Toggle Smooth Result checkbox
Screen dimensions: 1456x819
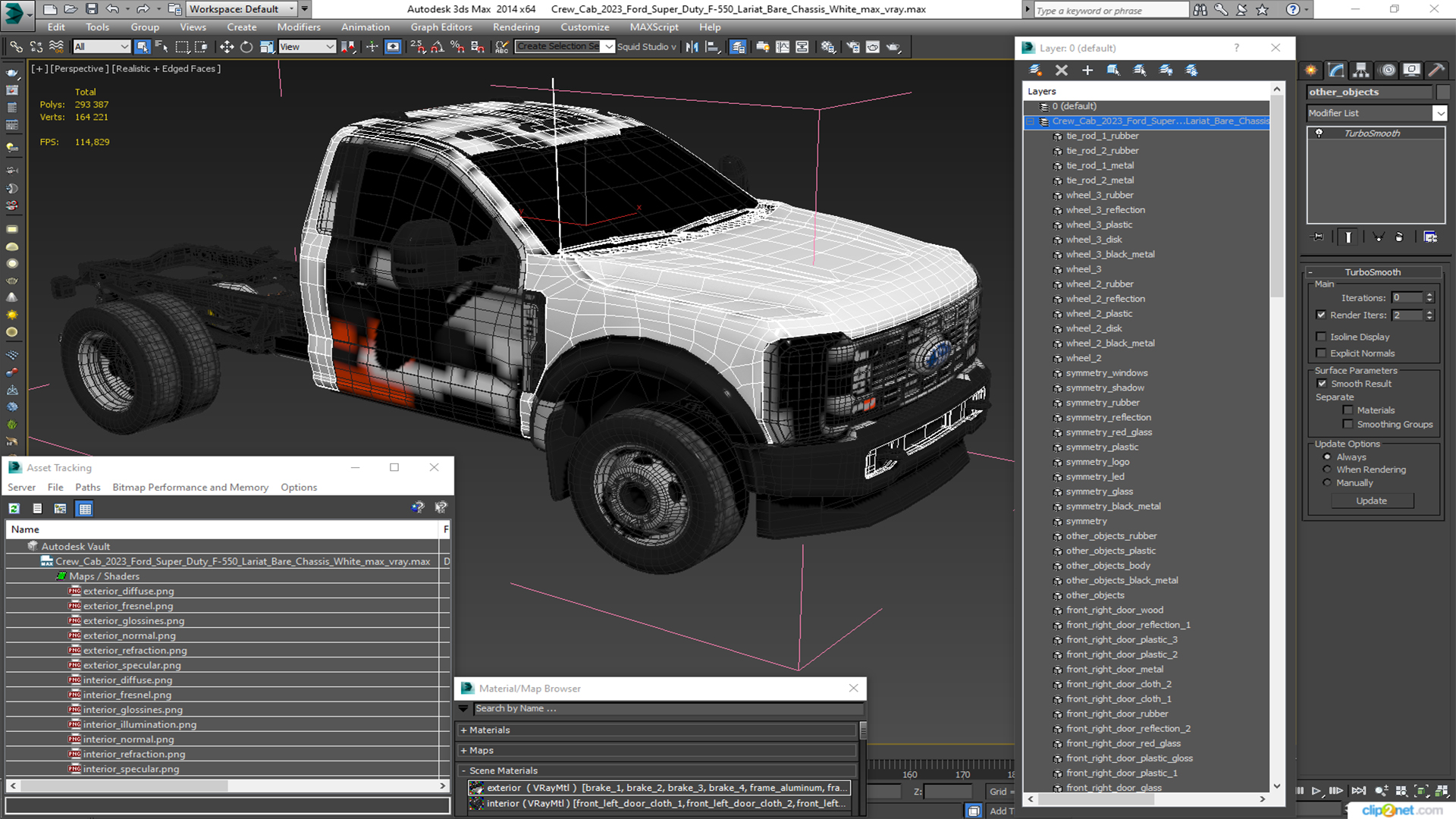1323,384
